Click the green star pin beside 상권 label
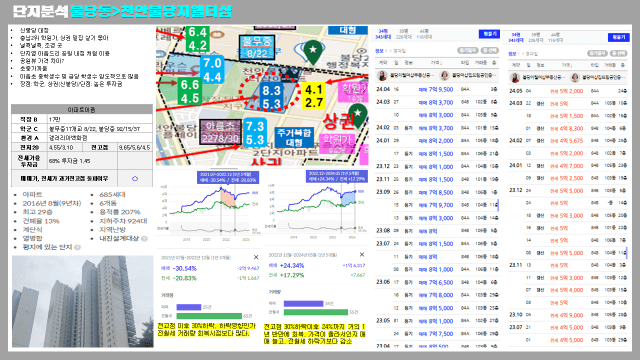The height and width of the screenshot is (360, 640). [x=358, y=116]
